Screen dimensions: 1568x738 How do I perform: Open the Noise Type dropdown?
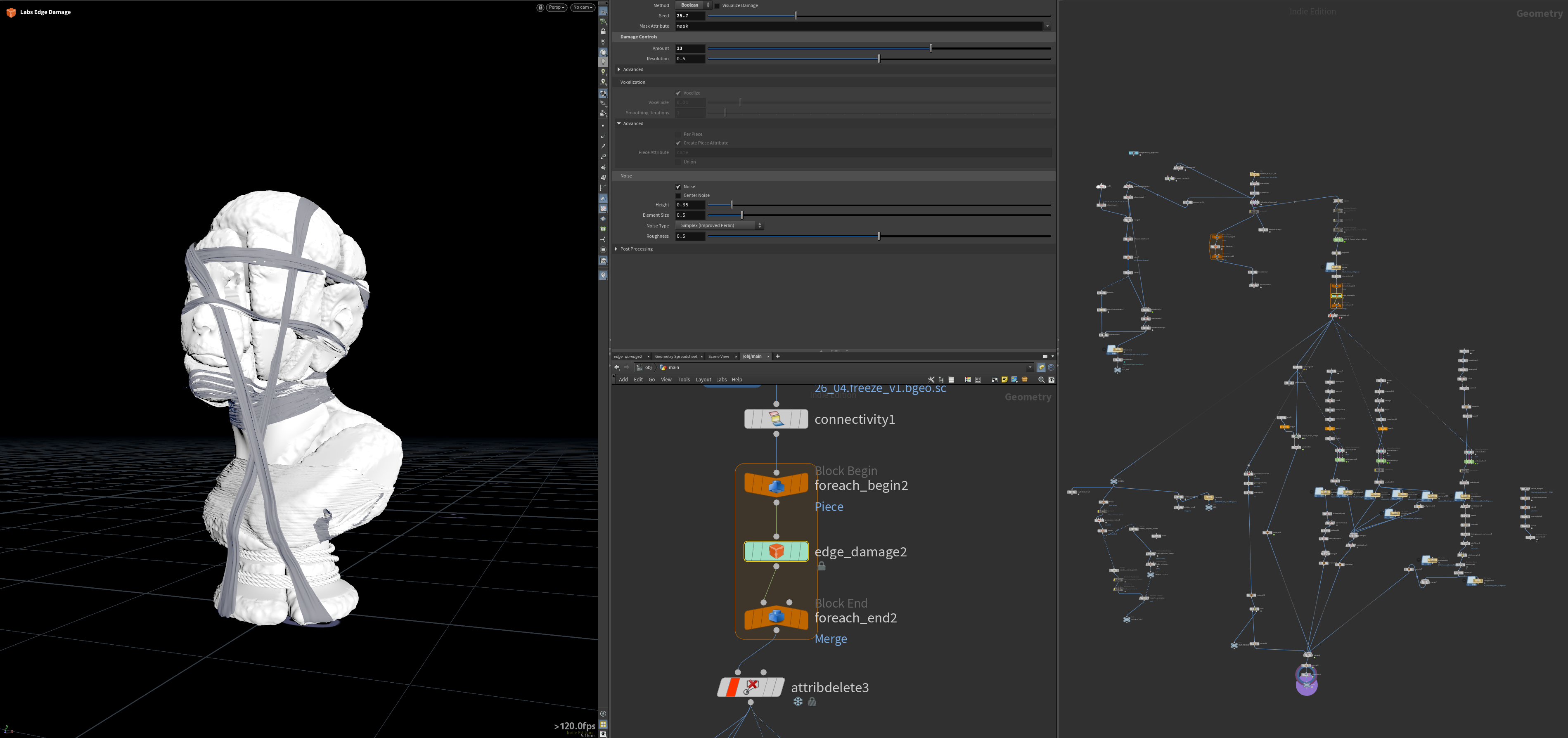coord(719,226)
